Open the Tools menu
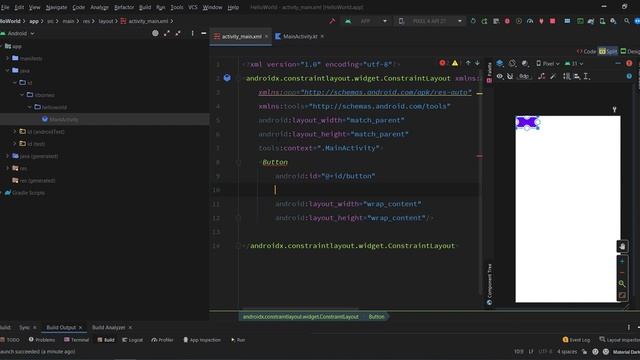Image resolution: width=640 pixels, height=360 pixels. point(177,7)
